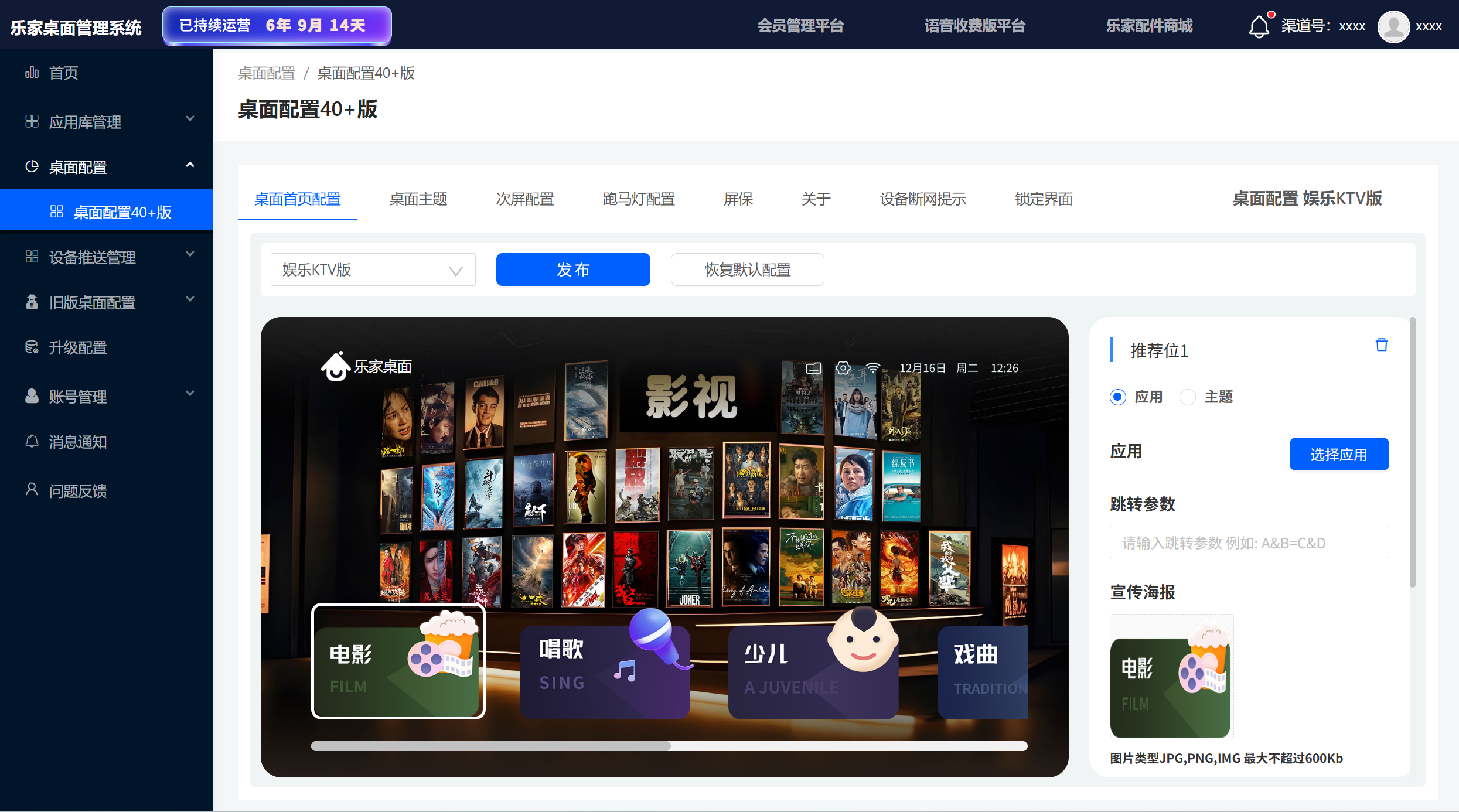The height and width of the screenshot is (812, 1459).
Task: Switch to the 跑马灯配置 tab
Action: [x=639, y=199]
